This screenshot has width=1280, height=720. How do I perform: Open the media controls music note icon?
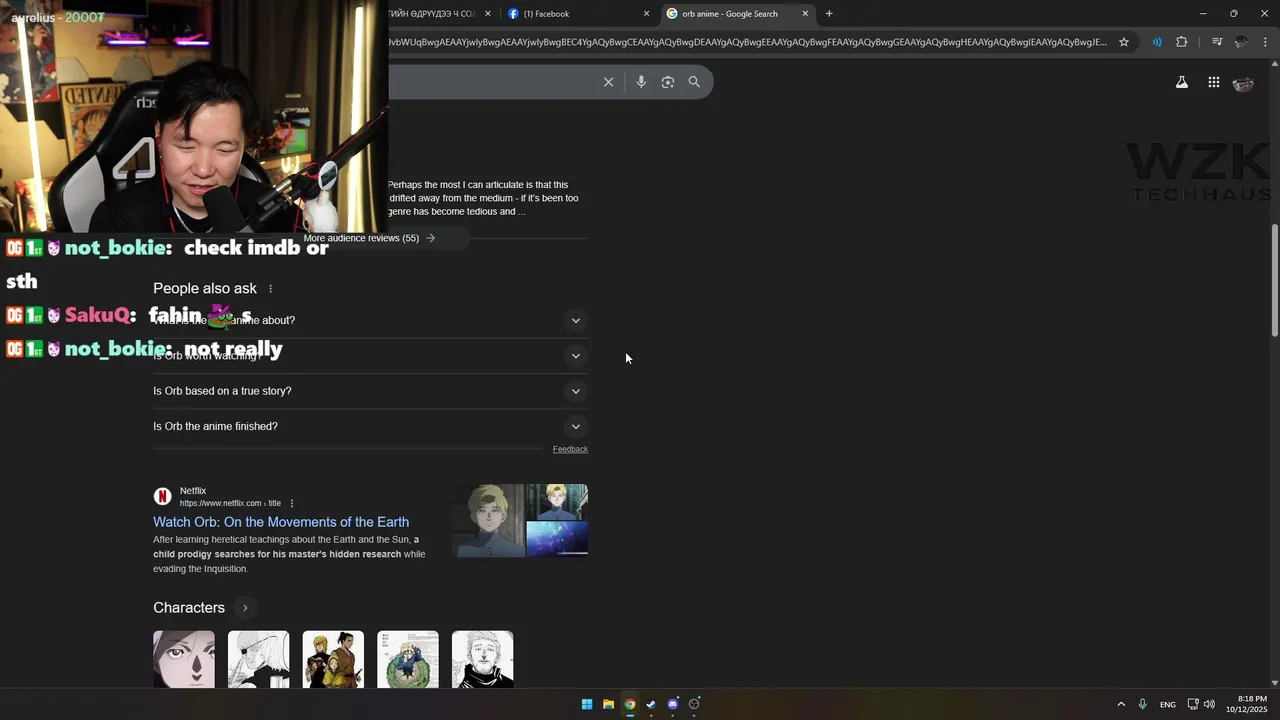click(1217, 42)
